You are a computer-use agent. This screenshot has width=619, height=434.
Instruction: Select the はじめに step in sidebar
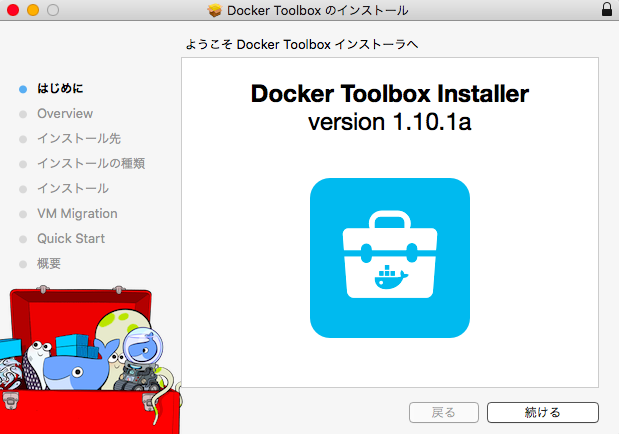click(60, 88)
